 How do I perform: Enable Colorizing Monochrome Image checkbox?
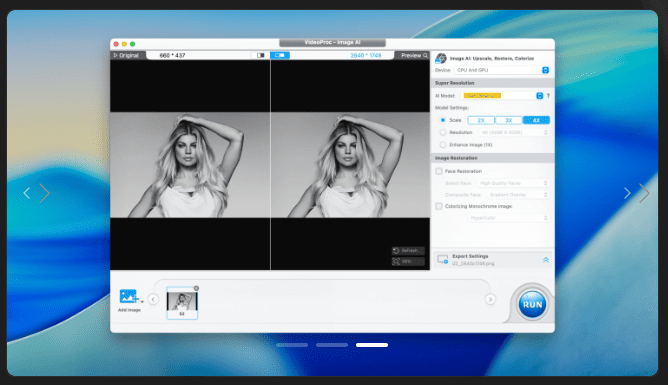point(439,206)
